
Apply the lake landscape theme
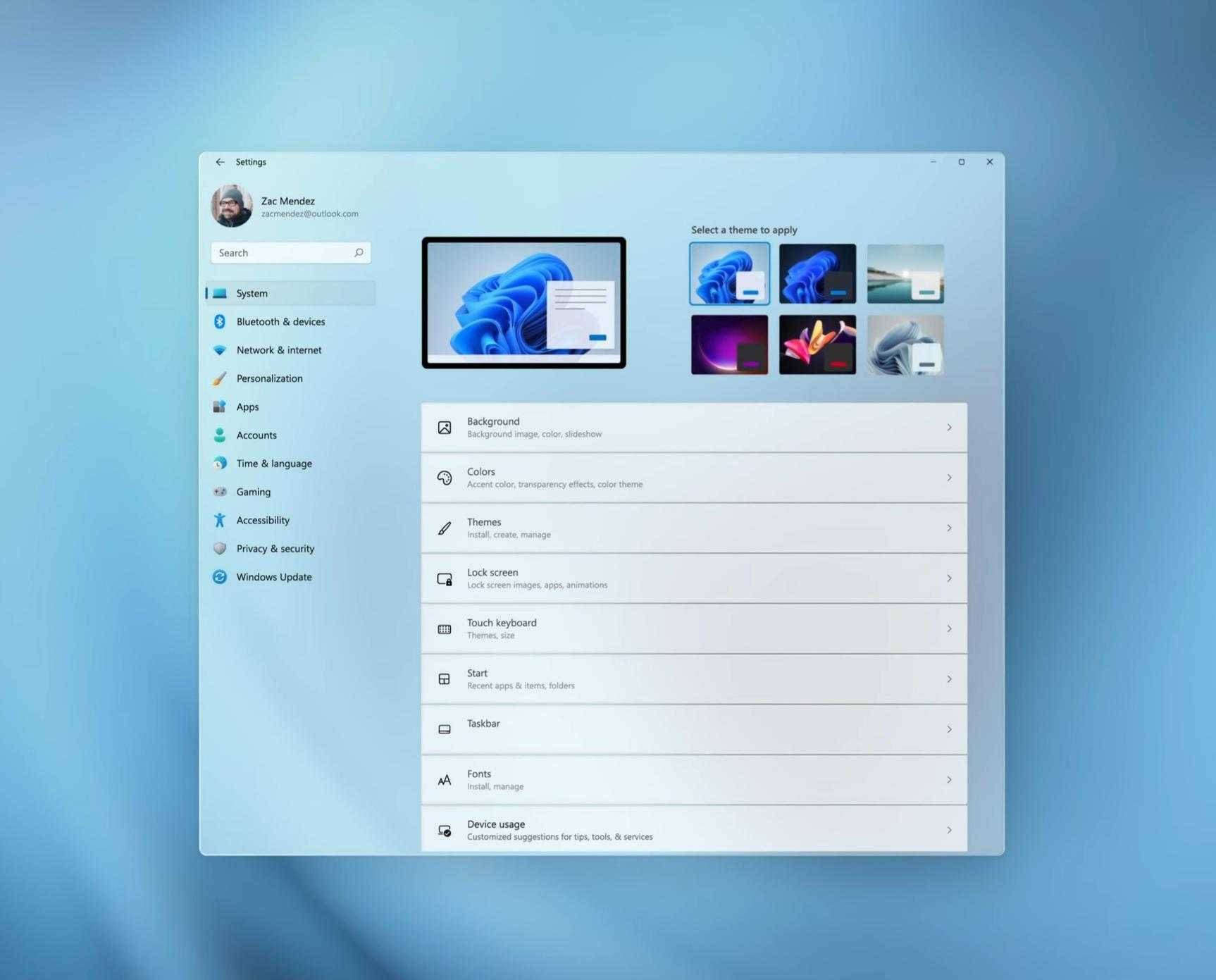click(x=905, y=273)
